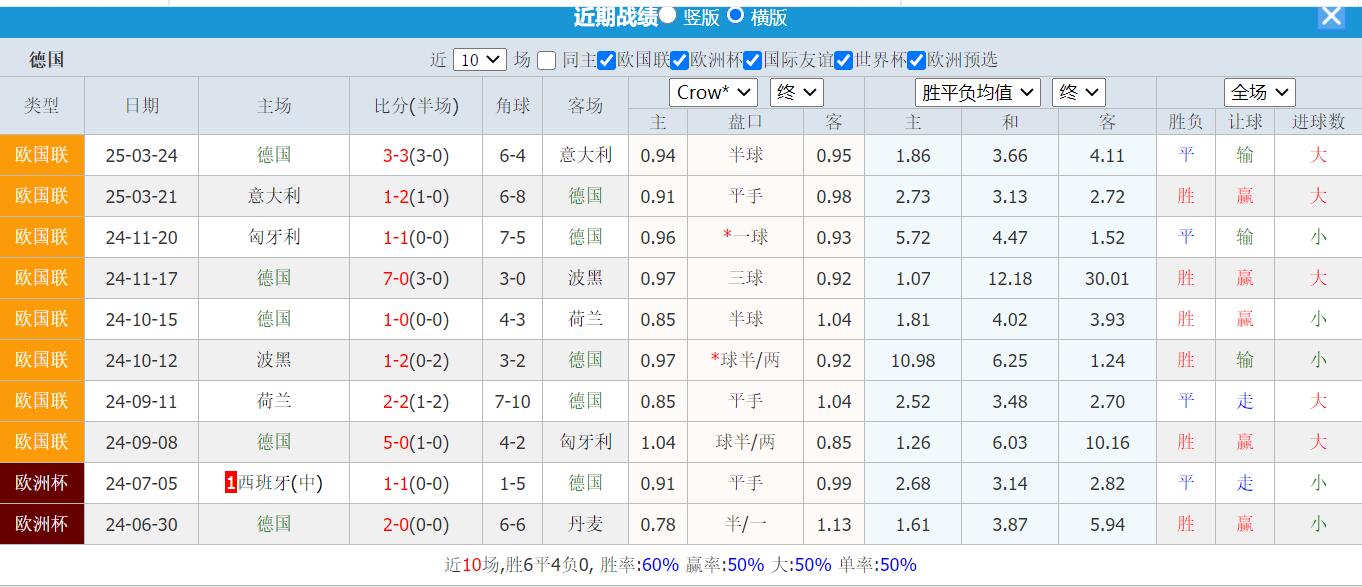Open the 终 dropdown beside 胜平负均值
Viewport: 1362px width, 587px height.
coord(1078,92)
